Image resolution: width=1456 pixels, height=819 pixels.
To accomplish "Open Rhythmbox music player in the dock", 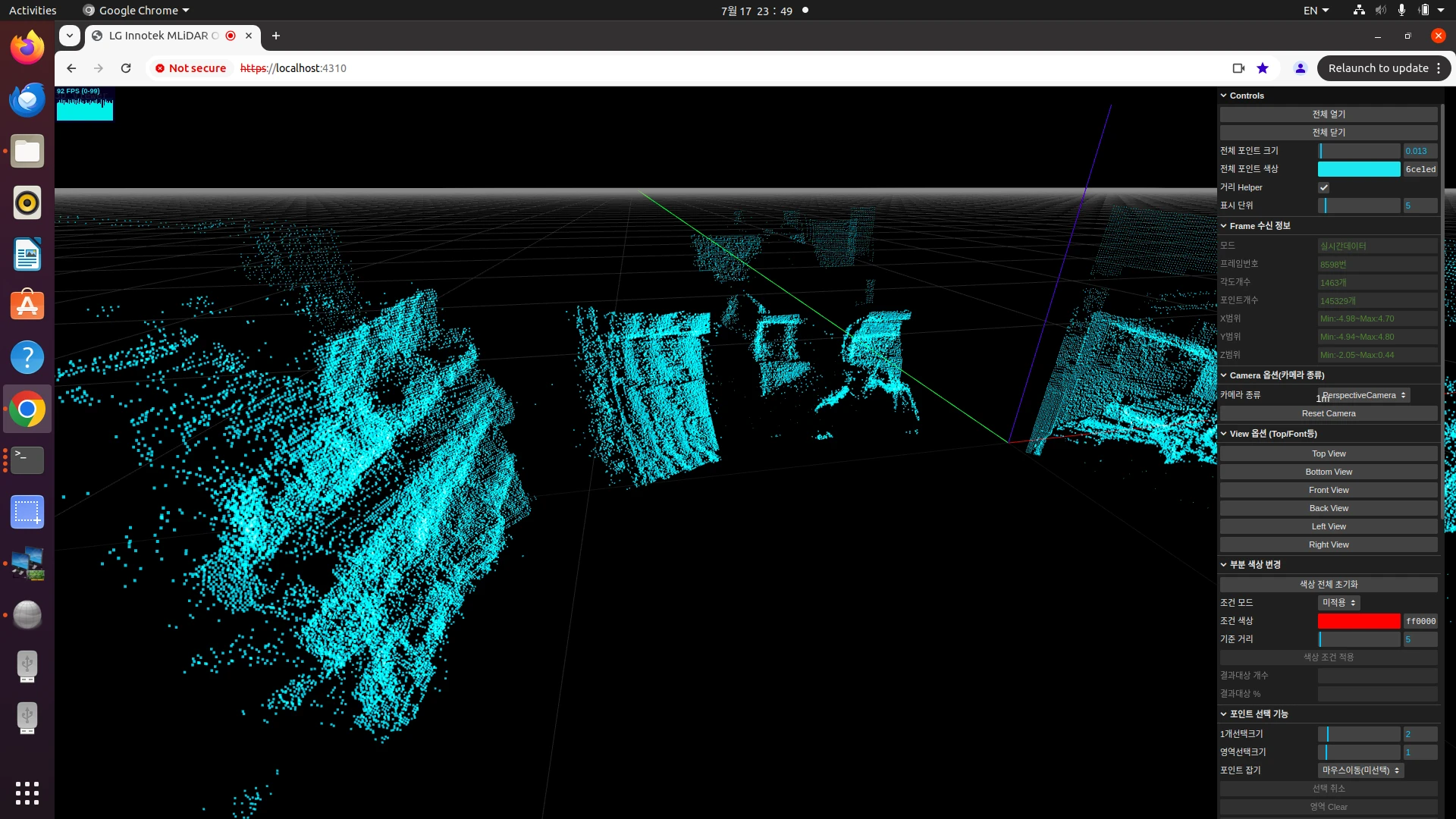I will pos(27,202).
